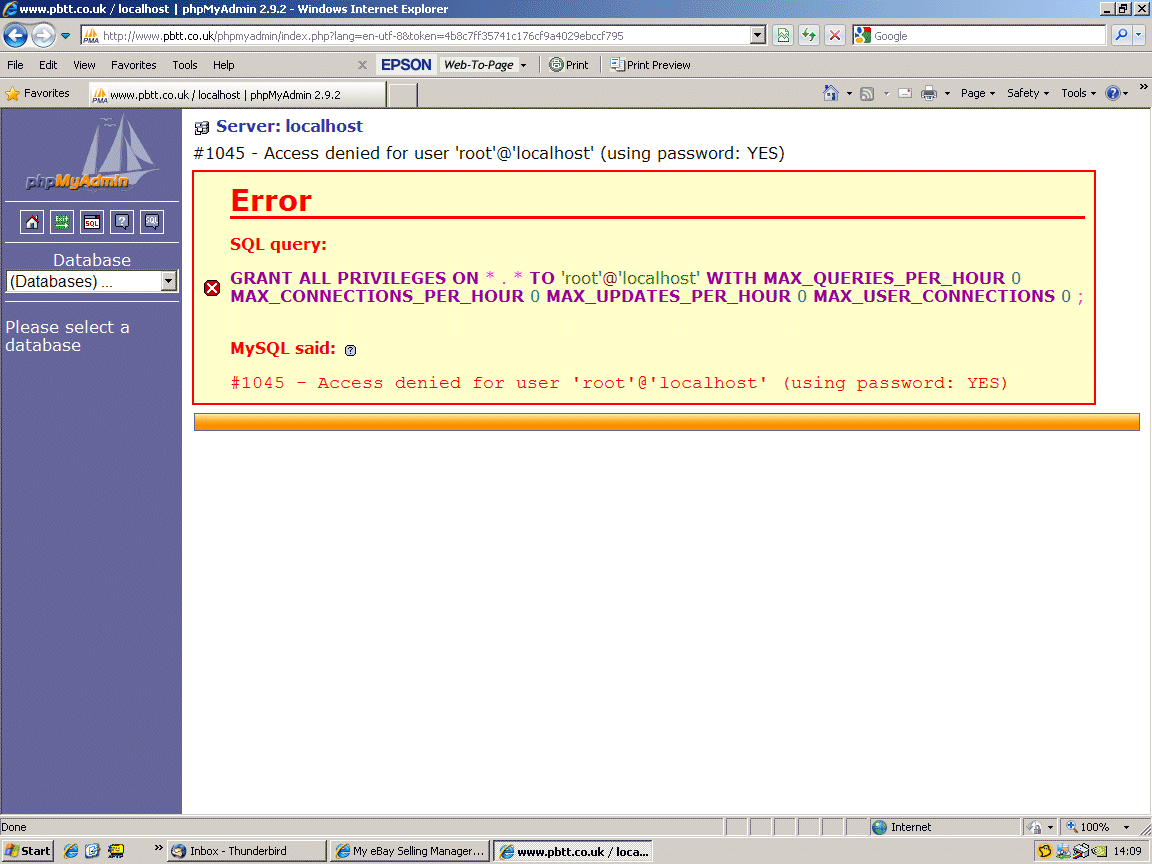
Task: Click the Windows Start button
Action: (27, 851)
